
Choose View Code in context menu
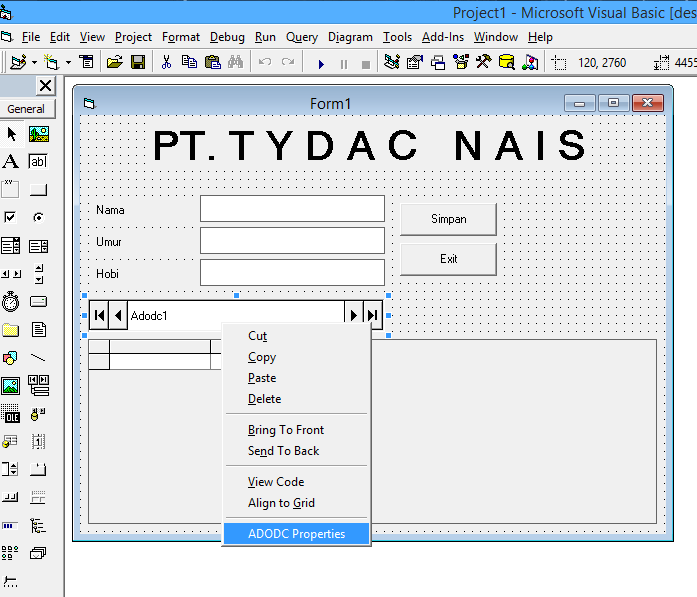(296, 482)
